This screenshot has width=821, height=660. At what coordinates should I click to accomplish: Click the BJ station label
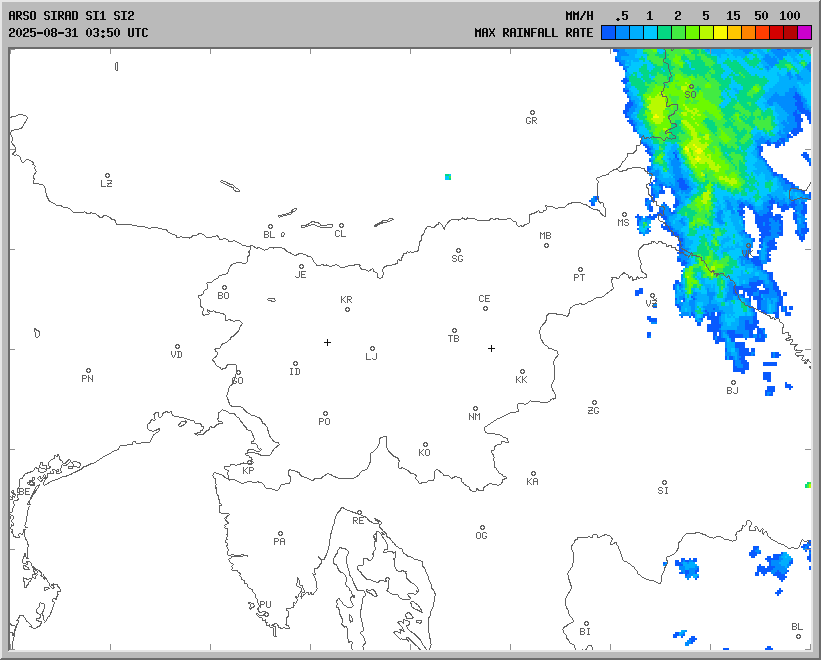[x=732, y=390]
